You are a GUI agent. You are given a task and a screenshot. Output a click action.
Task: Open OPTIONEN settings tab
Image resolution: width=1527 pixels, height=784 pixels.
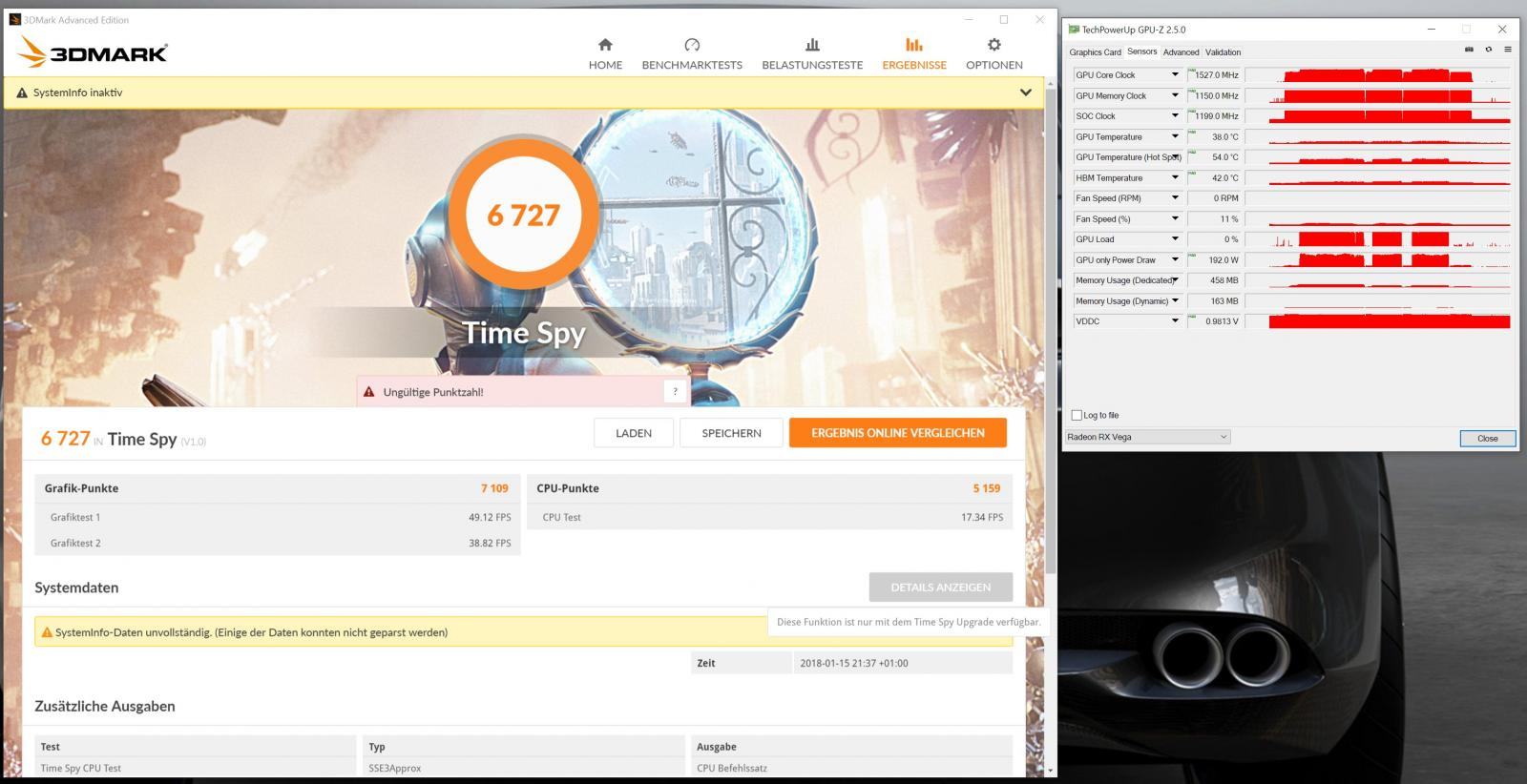click(x=994, y=54)
